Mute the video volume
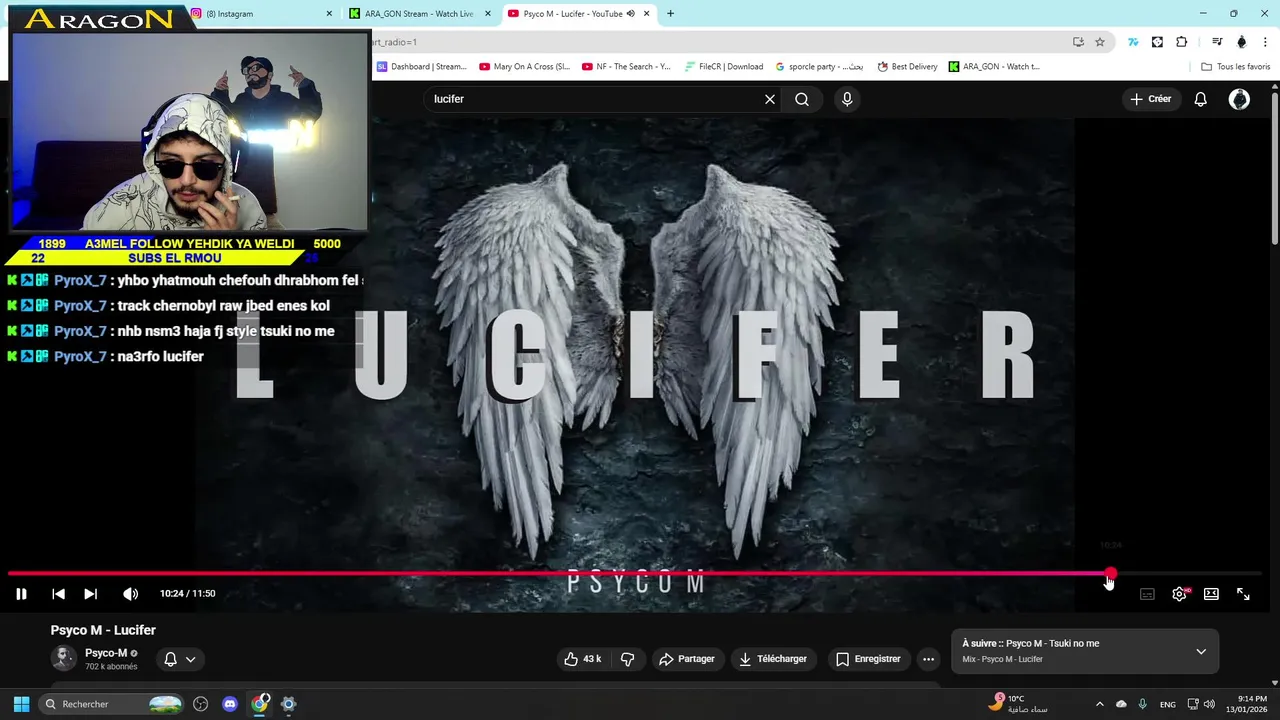The image size is (1280, 720). tap(130, 594)
